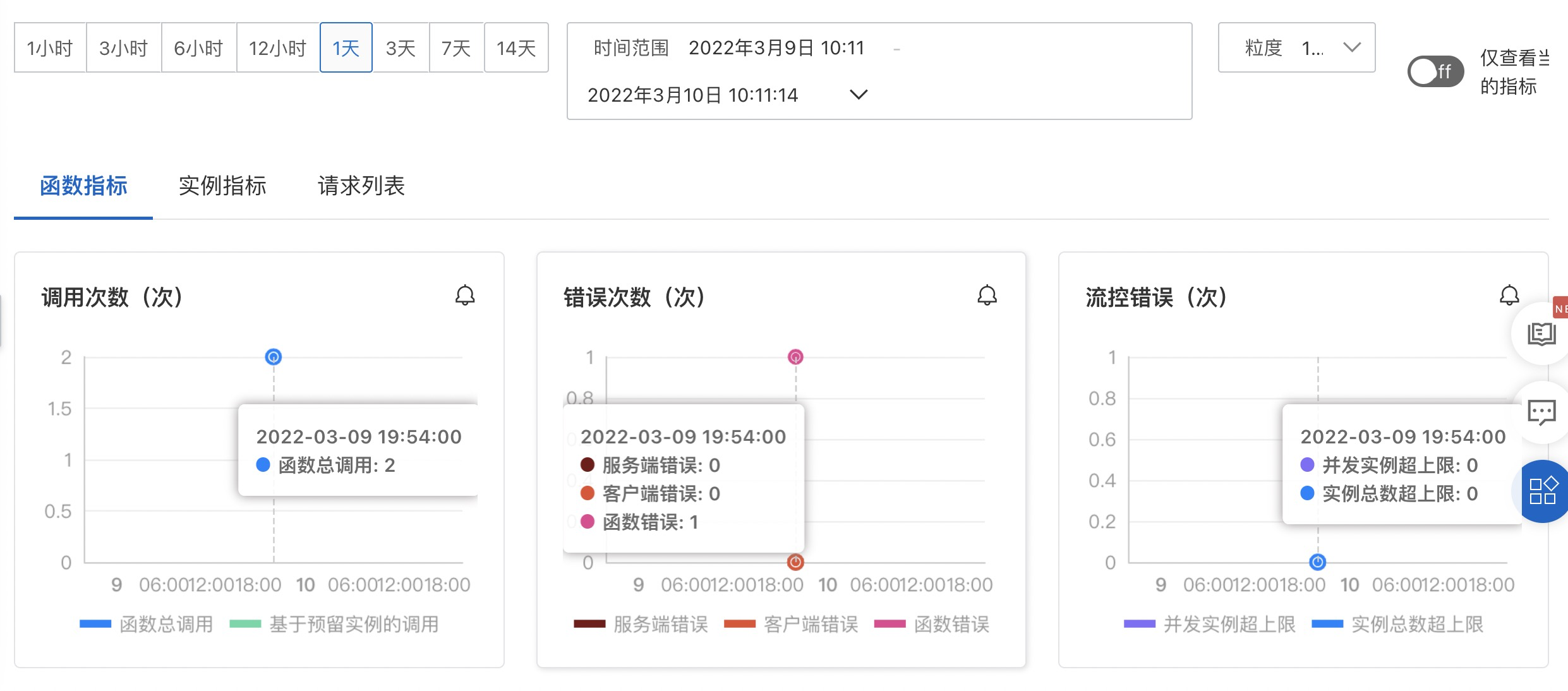Click the end time 2022年3月10日 10:11:14 field
Screen dimensions: 1568x691
(693, 95)
